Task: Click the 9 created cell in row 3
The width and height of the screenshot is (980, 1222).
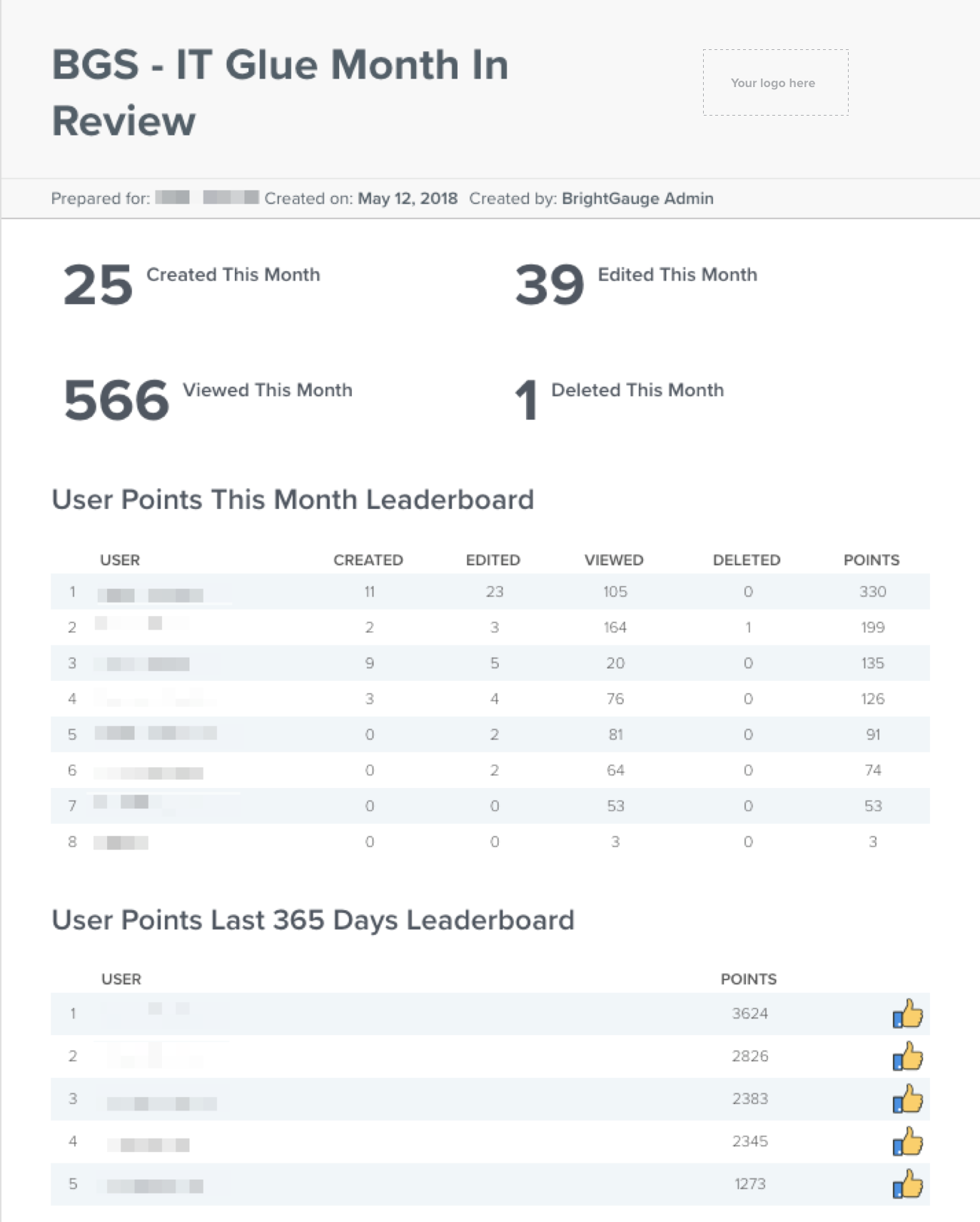Action: (x=370, y=663)
